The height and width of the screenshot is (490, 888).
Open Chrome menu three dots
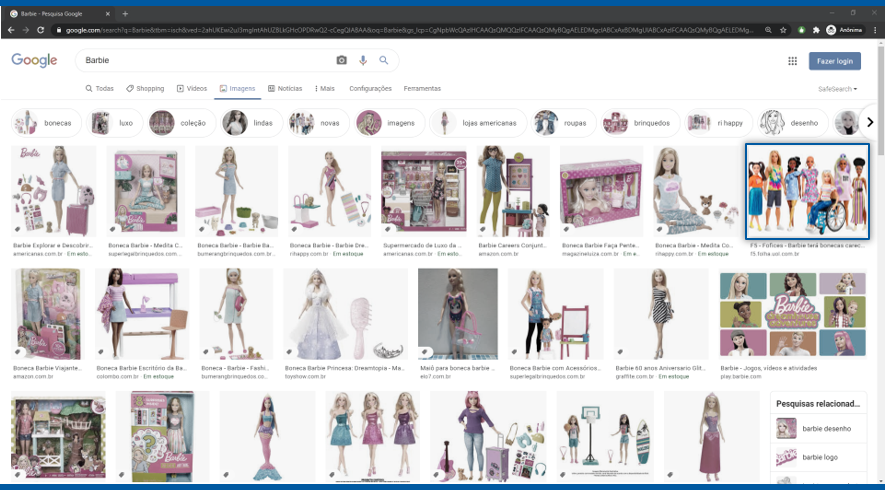coord(876,30)
